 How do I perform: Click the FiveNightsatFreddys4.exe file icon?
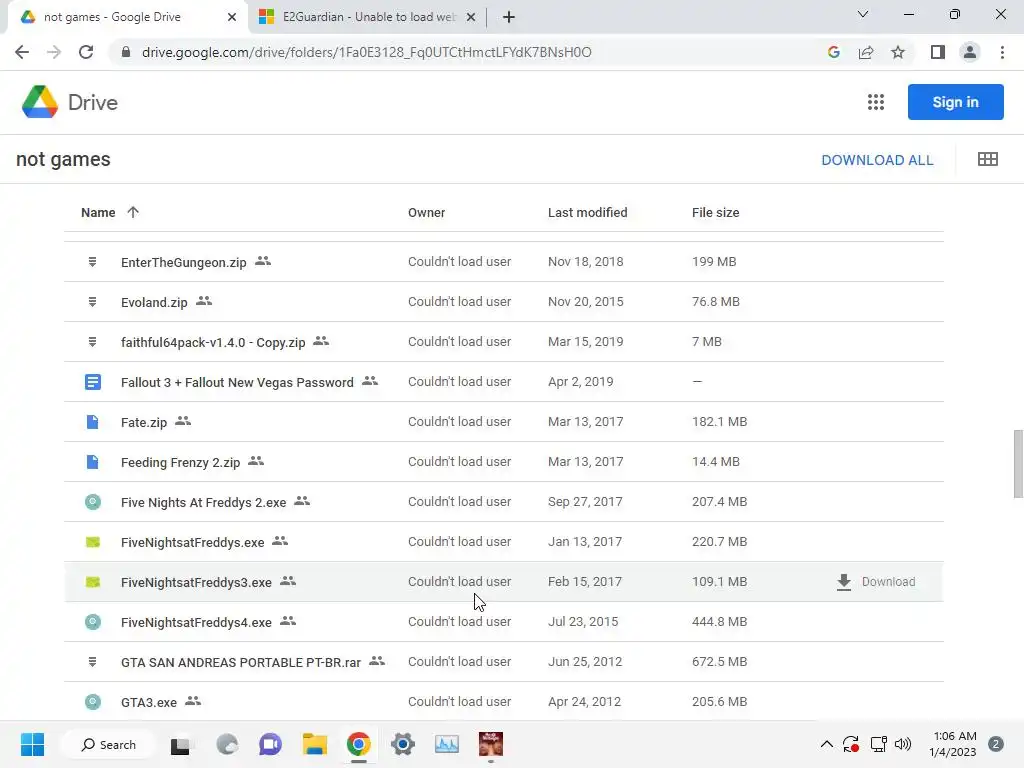(93, 622)
